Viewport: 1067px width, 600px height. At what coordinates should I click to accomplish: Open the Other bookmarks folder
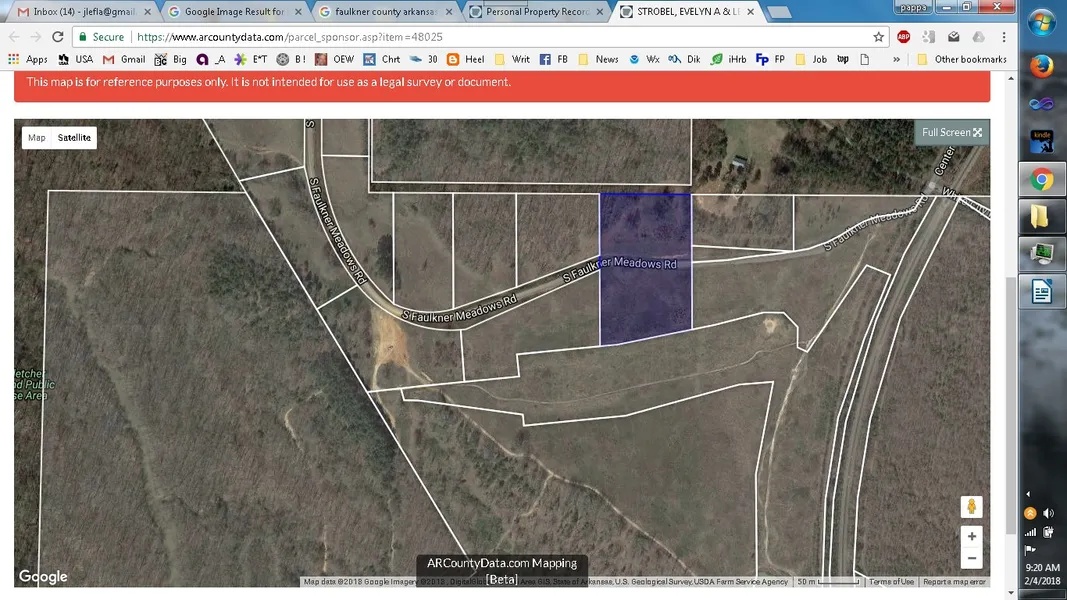(x=962, y=60)
